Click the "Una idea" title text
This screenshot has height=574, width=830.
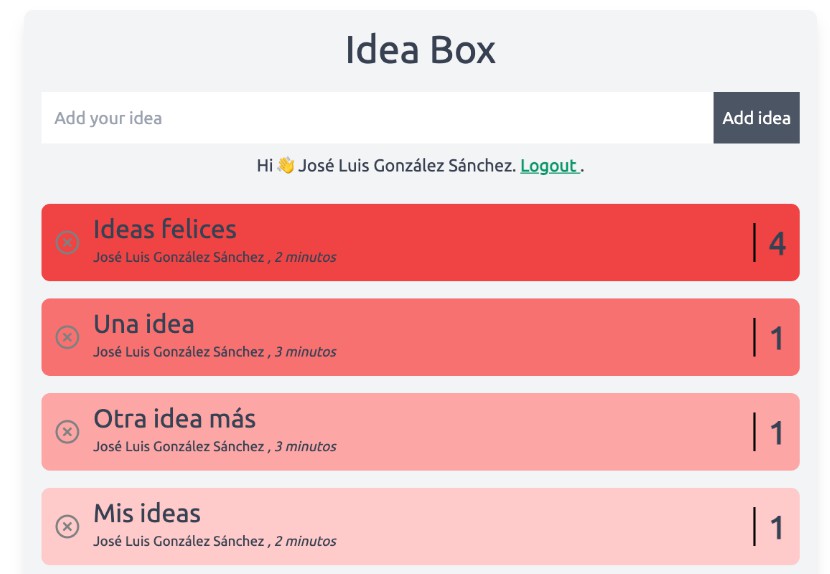(144, 324)
